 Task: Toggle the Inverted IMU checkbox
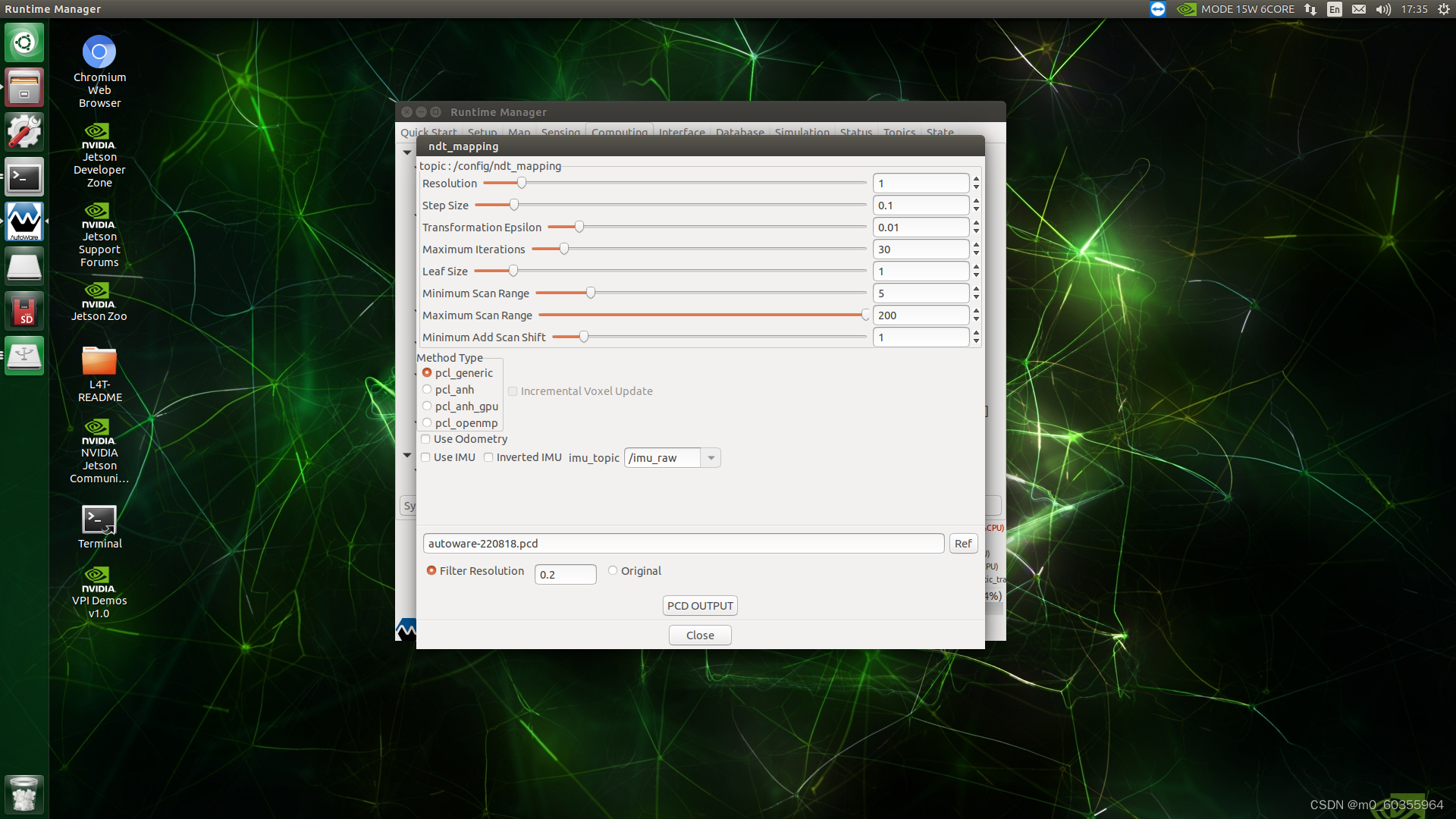488,458
